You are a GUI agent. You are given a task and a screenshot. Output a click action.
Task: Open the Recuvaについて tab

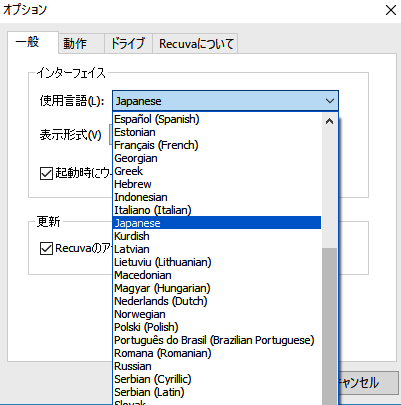point(195,43)
